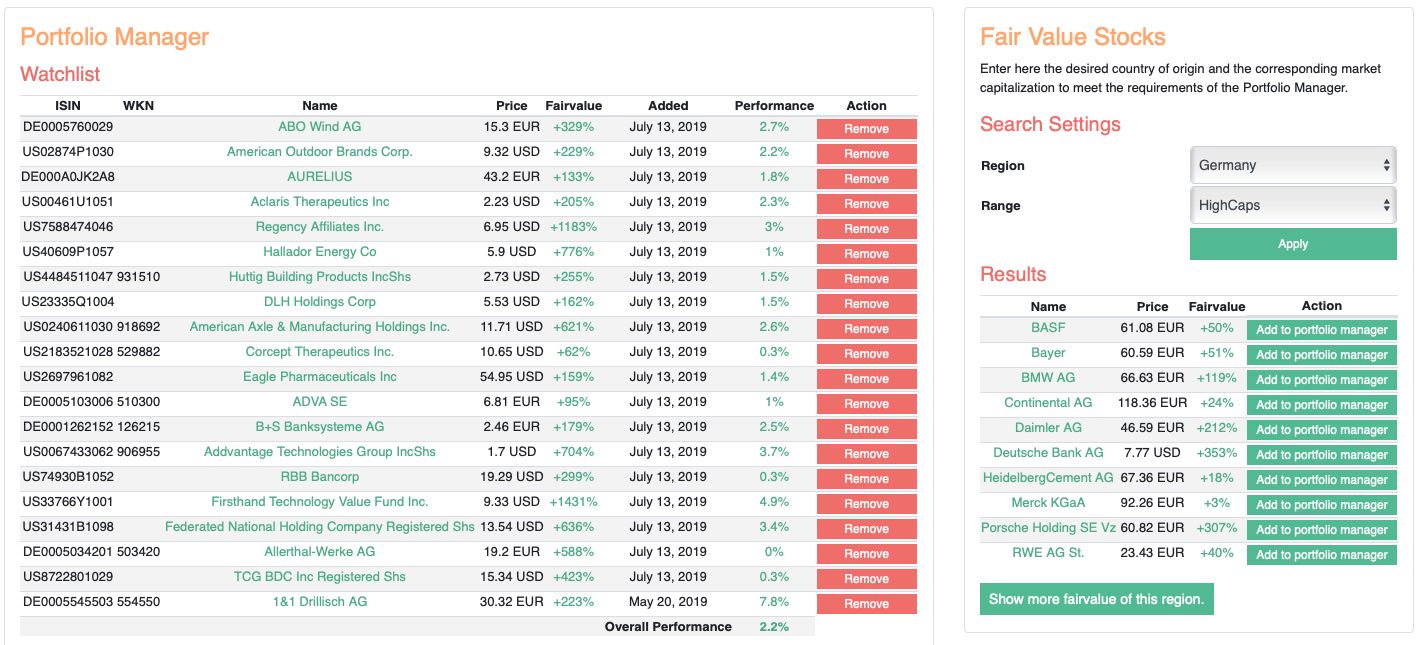Remove Hallador Energy Co from watchlist
The image size is (1423, 645).
pyautogui.click(x=866, y=254)
